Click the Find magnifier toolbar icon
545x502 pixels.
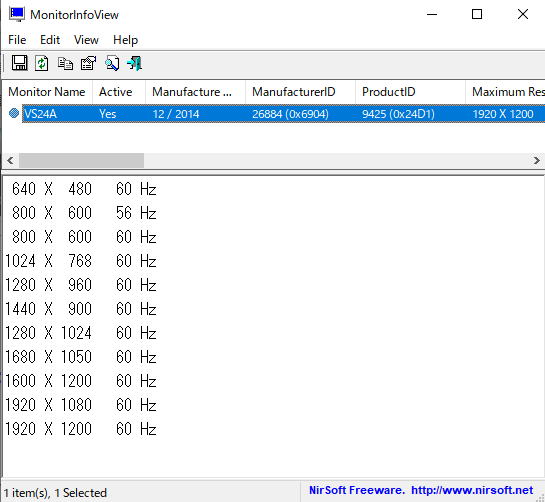pyautogui.click(x=112, y=63)
